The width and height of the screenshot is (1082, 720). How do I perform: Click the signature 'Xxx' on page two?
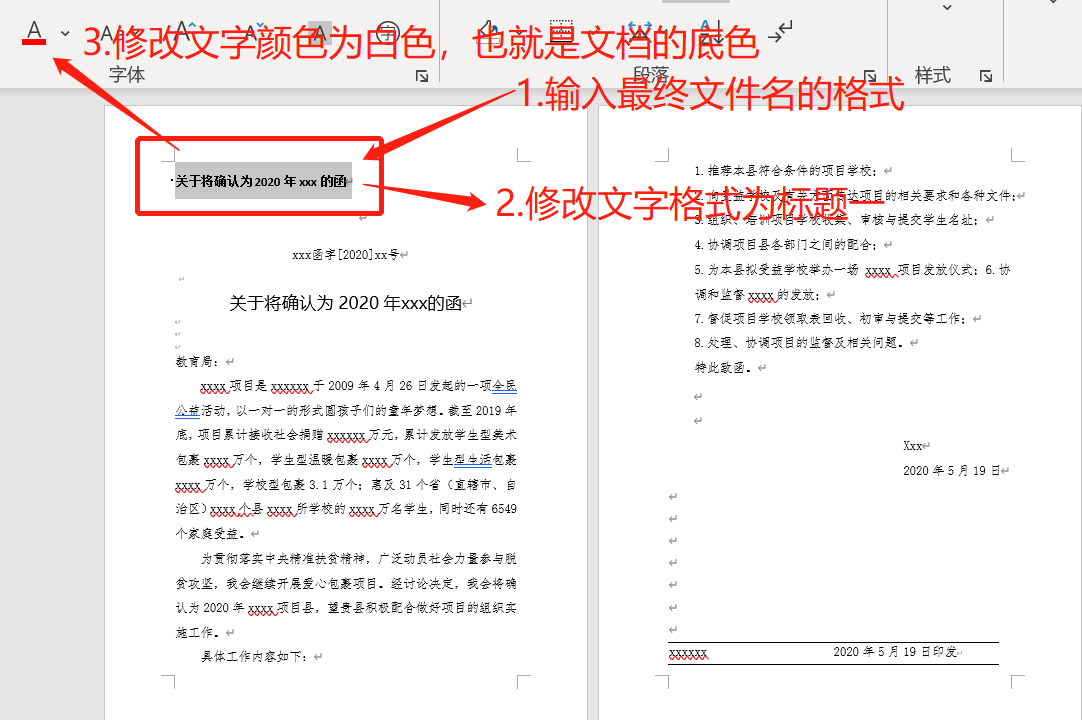(x=912, y=446)
